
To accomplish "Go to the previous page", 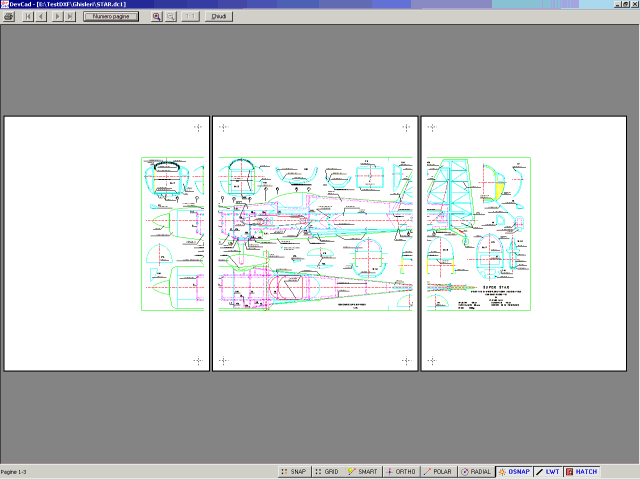I will click(x=41, y=17).
